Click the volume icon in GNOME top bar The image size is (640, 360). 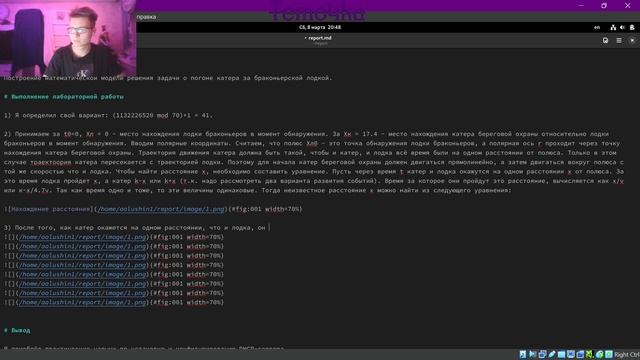(x=622, y=27)
